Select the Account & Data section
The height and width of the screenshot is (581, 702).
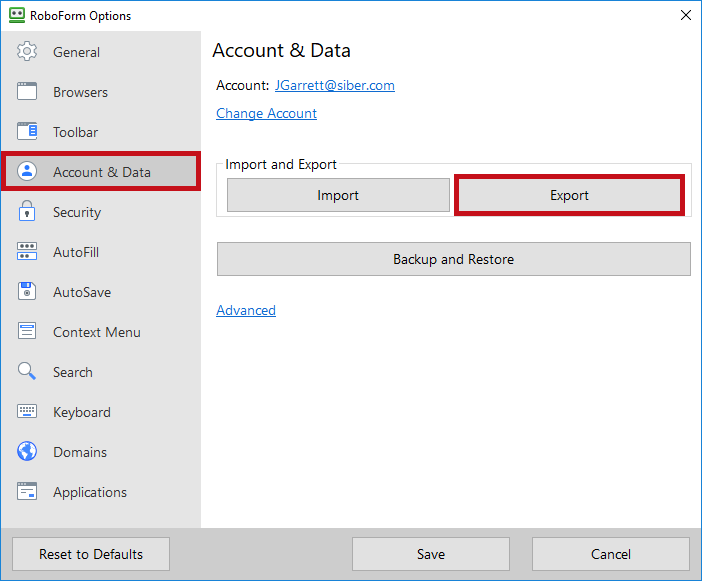tap(101, 172)
